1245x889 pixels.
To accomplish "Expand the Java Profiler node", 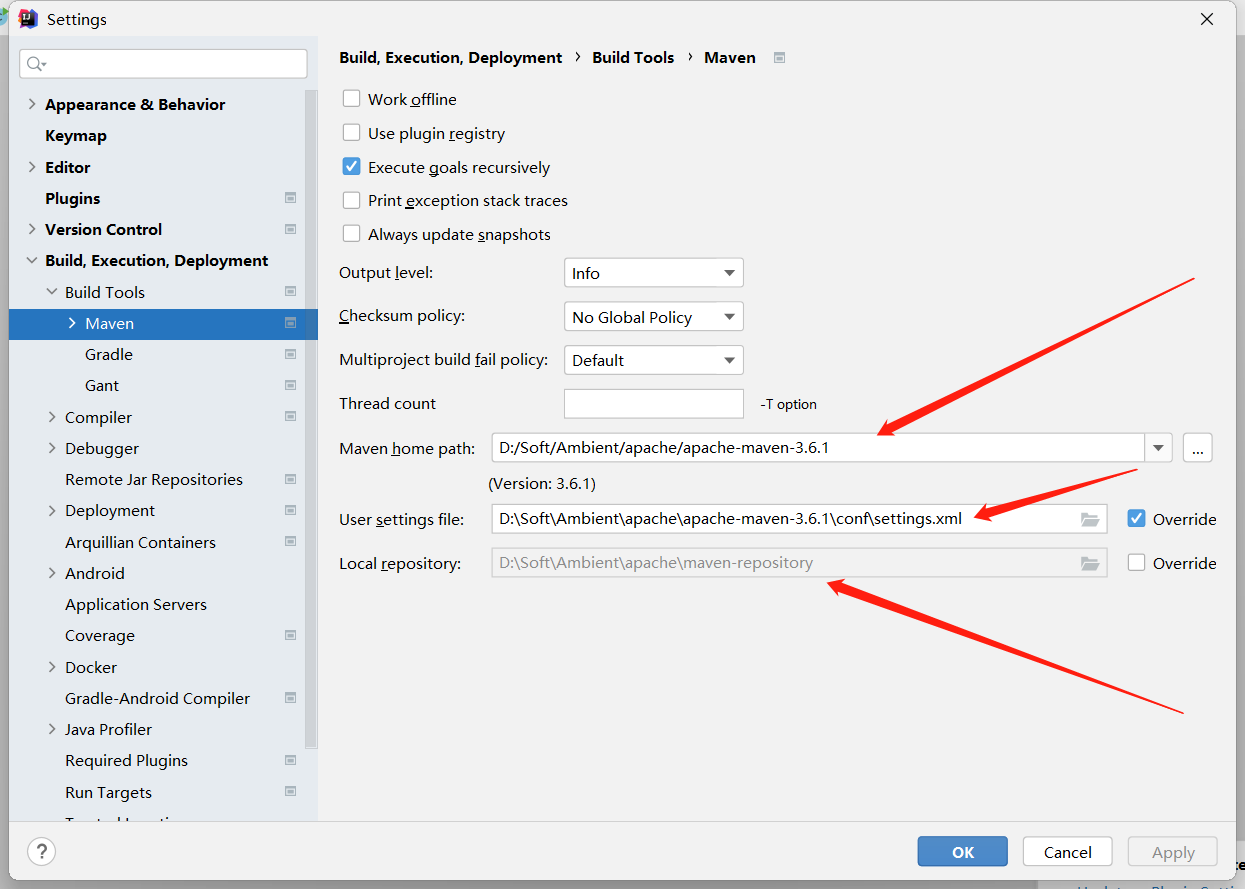I will (52, 729).
